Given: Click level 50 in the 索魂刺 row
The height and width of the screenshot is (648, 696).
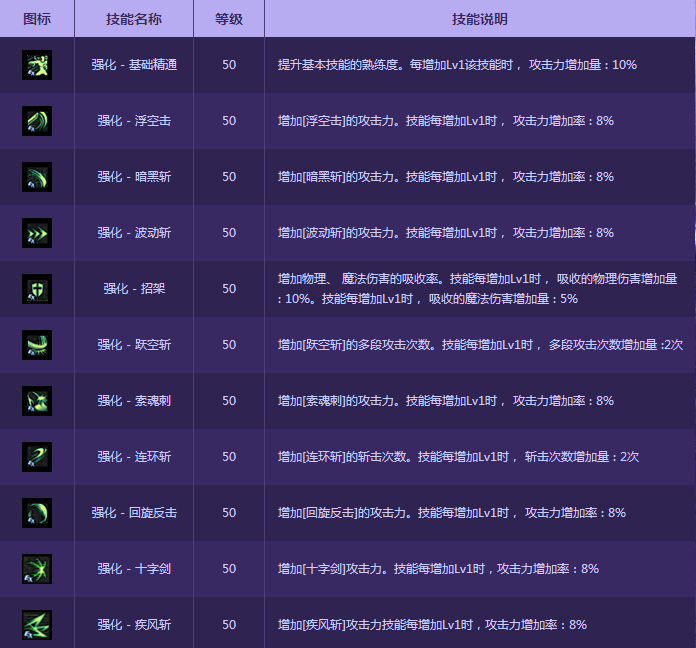Looking at the screenshot, I should pos(229,401).
